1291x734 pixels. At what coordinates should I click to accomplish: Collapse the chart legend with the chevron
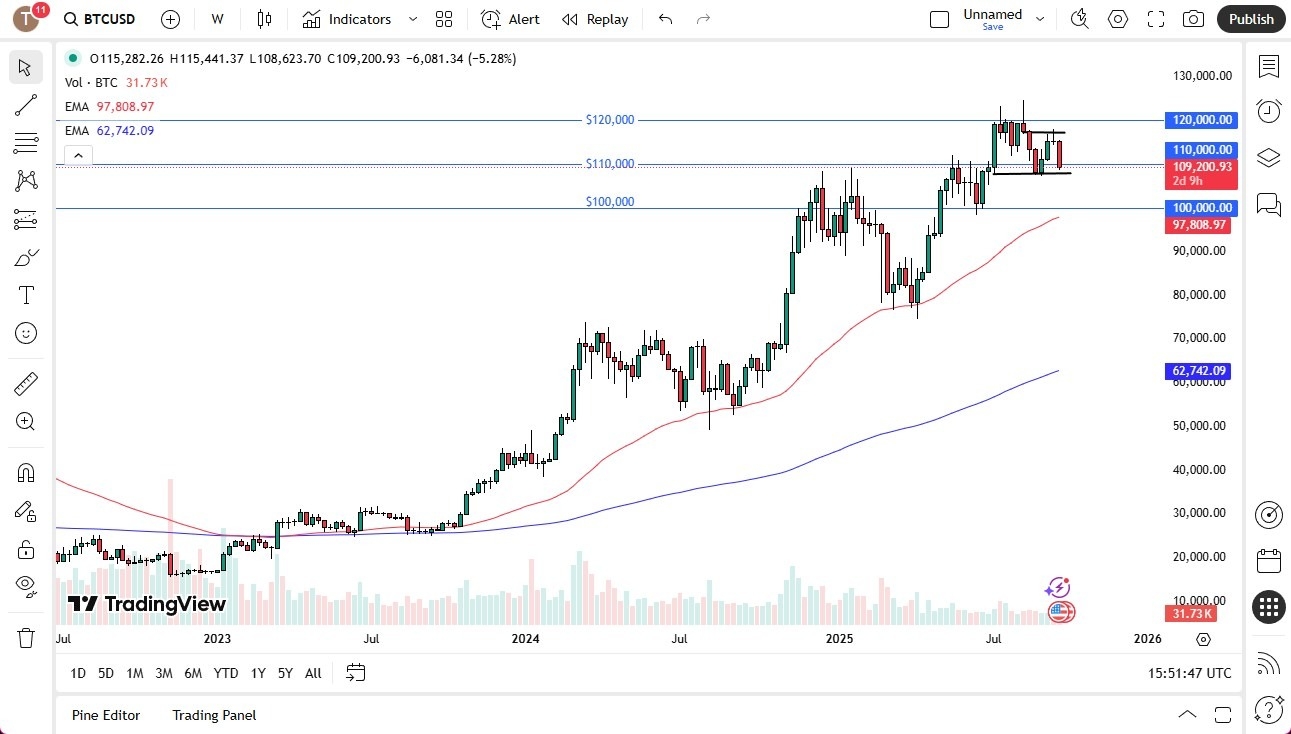78,155
